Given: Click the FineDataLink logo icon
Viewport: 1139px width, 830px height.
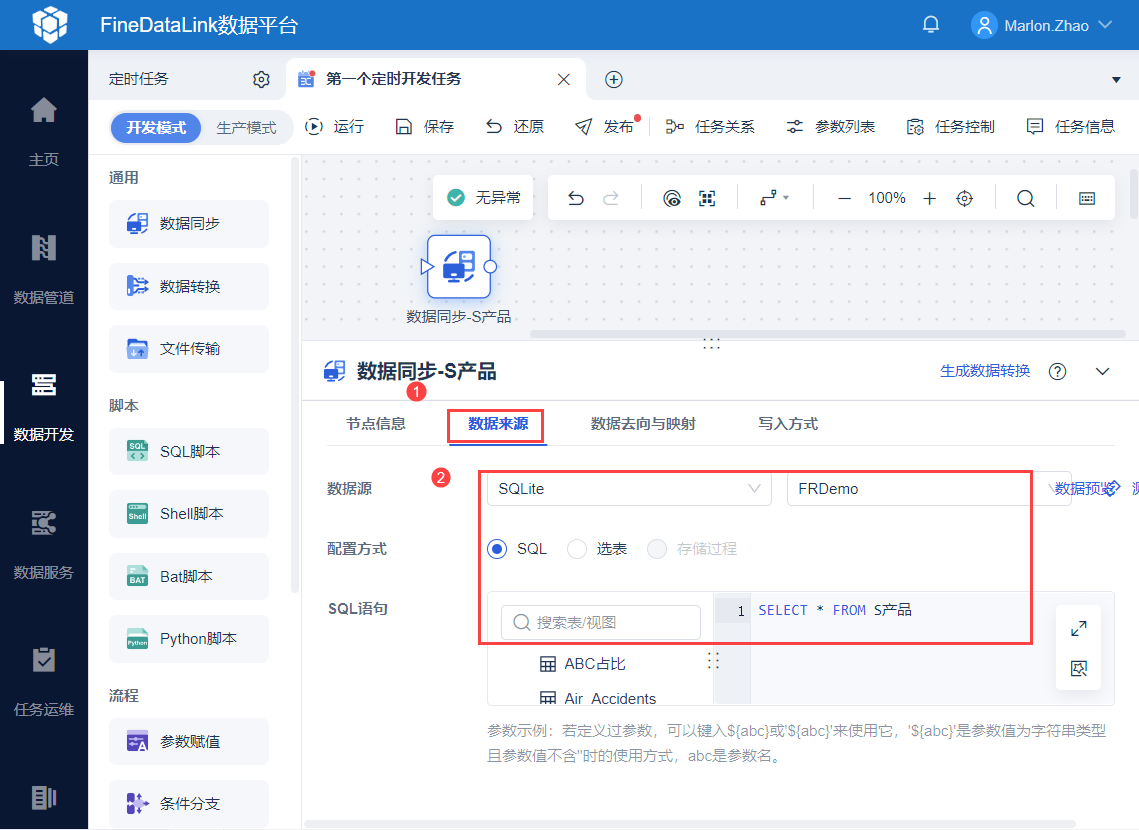Looking at the screenshot, I should [50, 25].
